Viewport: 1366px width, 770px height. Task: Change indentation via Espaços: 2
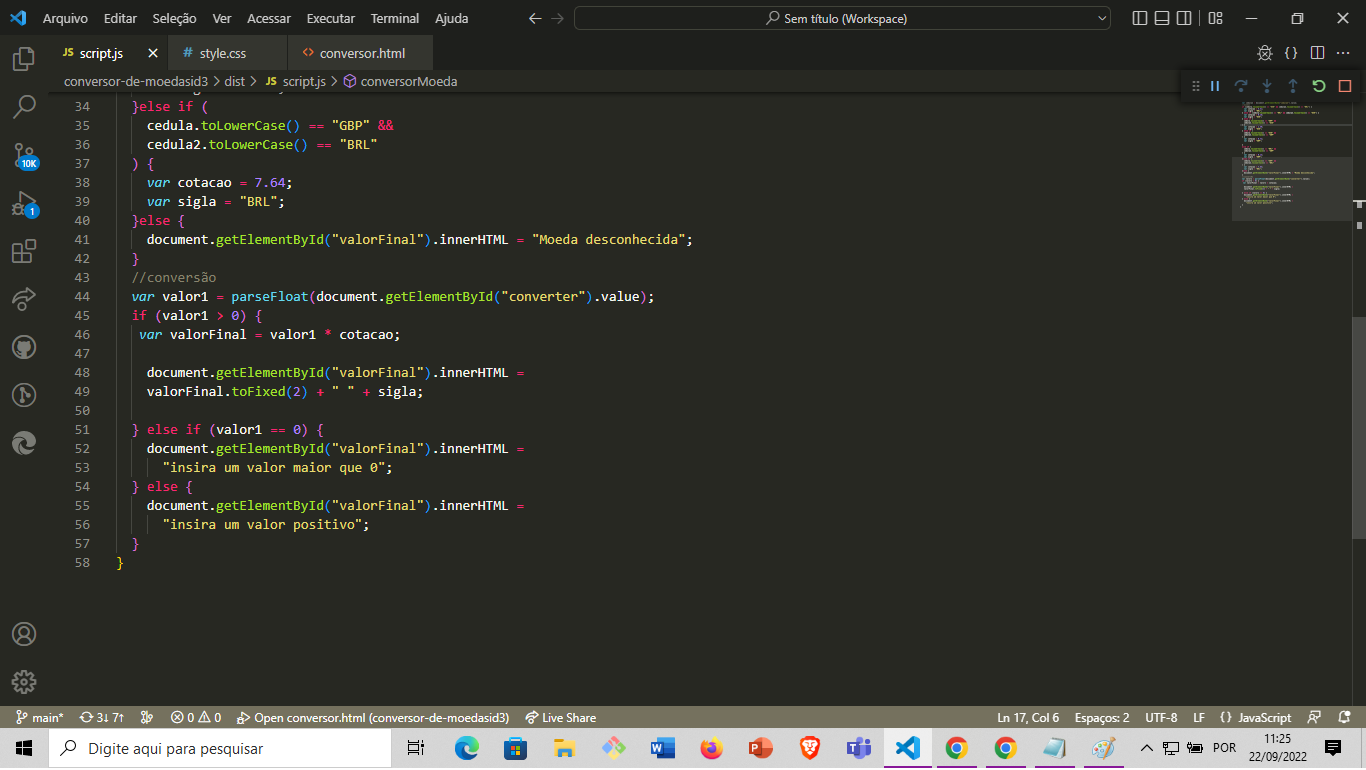click(1102, 717)
